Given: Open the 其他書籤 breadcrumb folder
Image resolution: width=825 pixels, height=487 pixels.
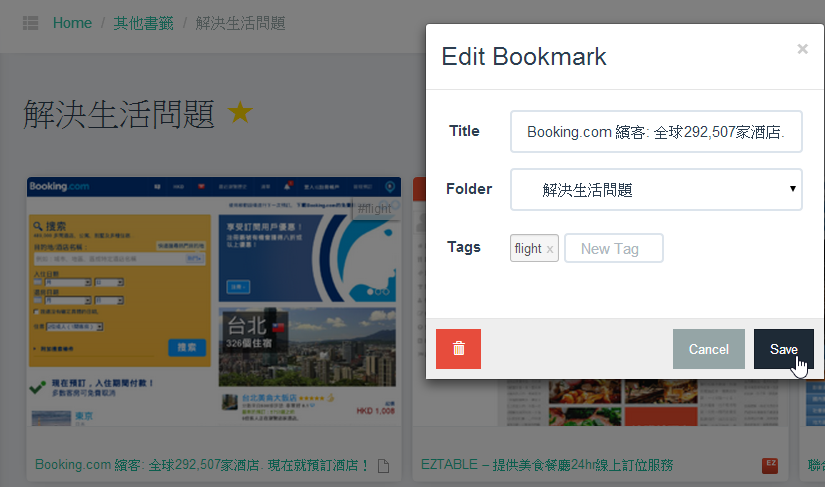Looking at the screenshot, I should [x=144, y=23].
